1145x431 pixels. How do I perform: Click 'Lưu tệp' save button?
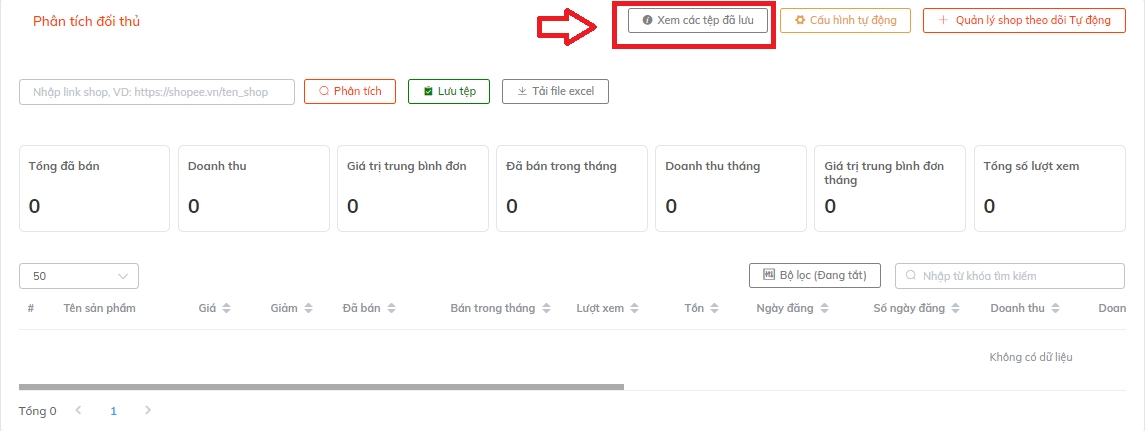click(448, 91)
